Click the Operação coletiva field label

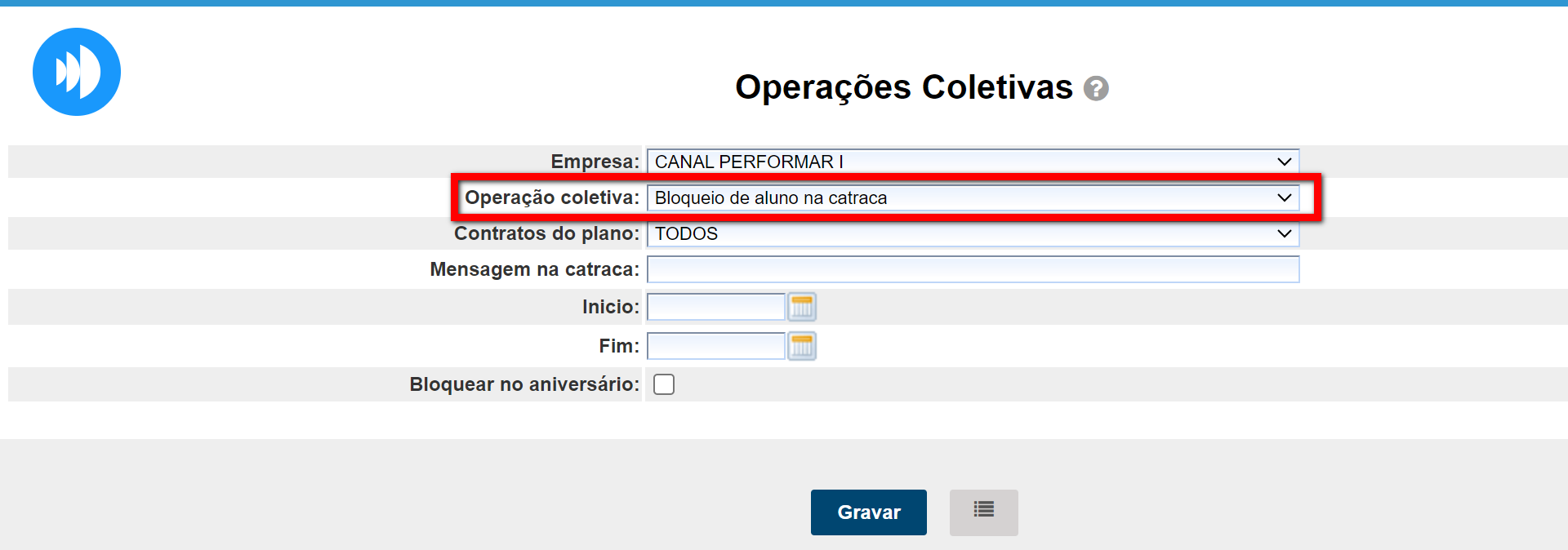[551, 197]
